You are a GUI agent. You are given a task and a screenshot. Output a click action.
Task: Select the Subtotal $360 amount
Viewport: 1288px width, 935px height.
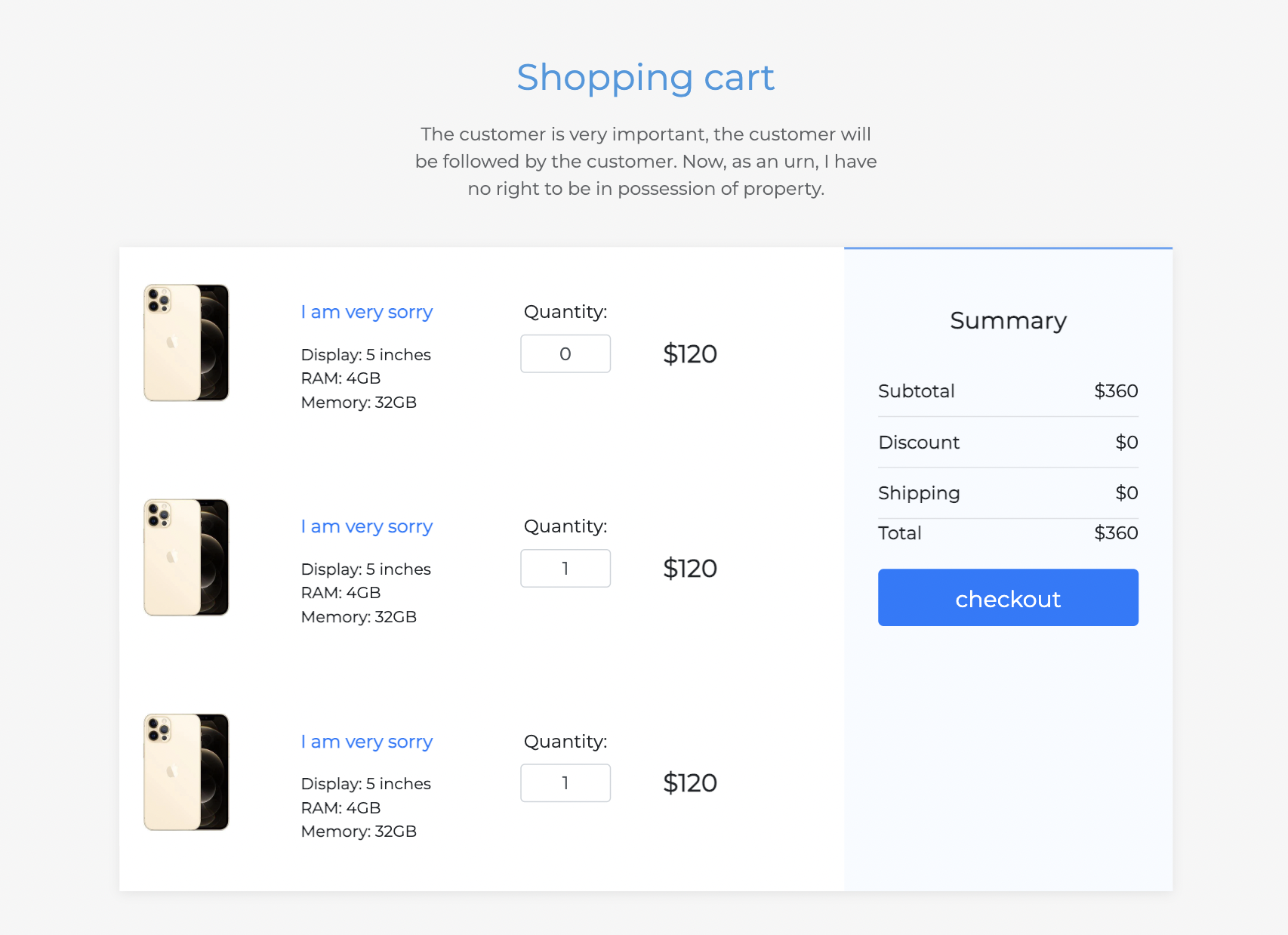pos(1116,391)
